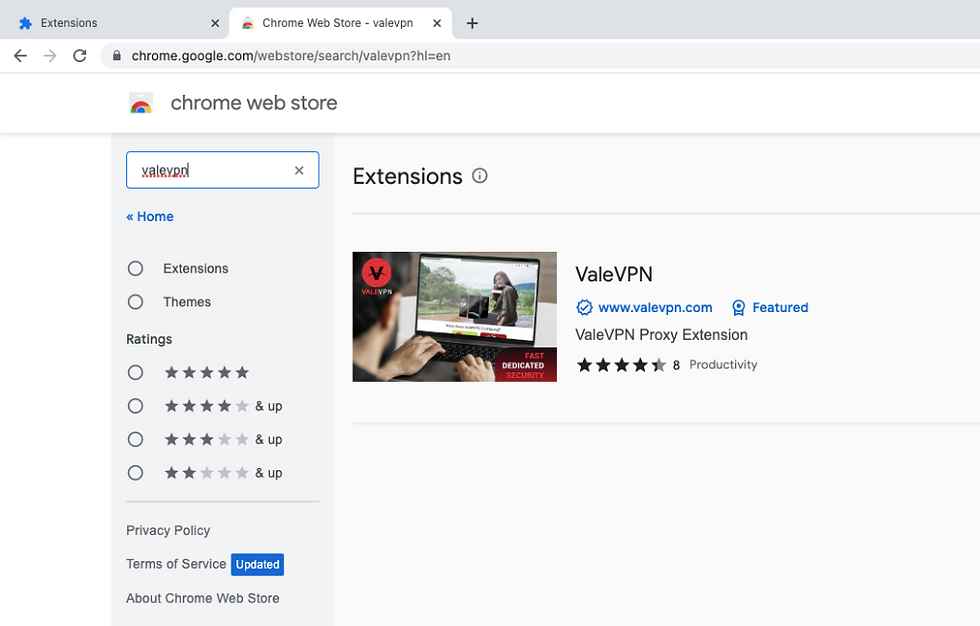Go back to the previous page
The image size is (980, 626).
[21, 56]
